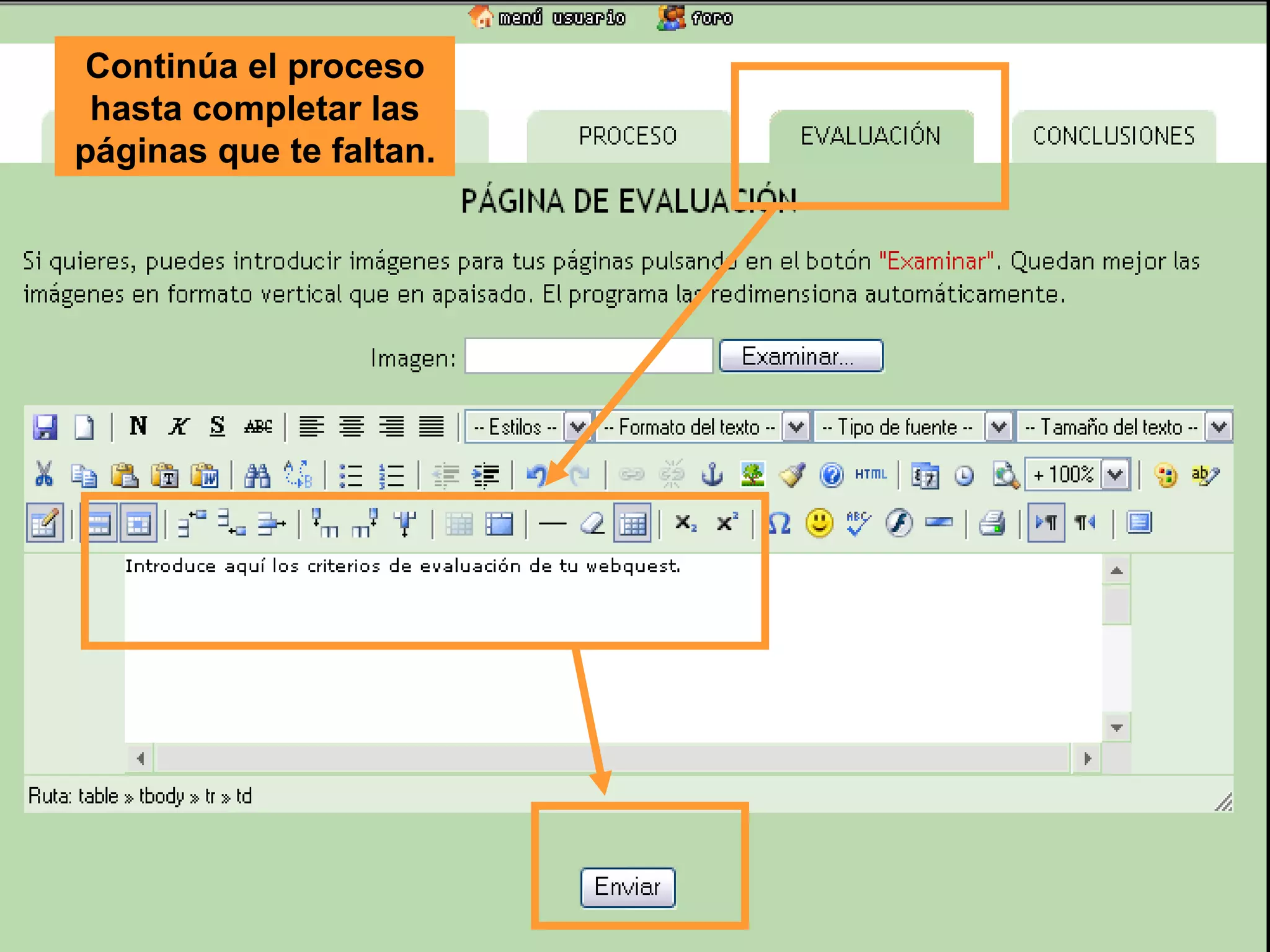This screenshot has height=952, width=1270.
Task: Click the Save floppy disk icon
Action: pyautogui.click(x=45, y=427)
